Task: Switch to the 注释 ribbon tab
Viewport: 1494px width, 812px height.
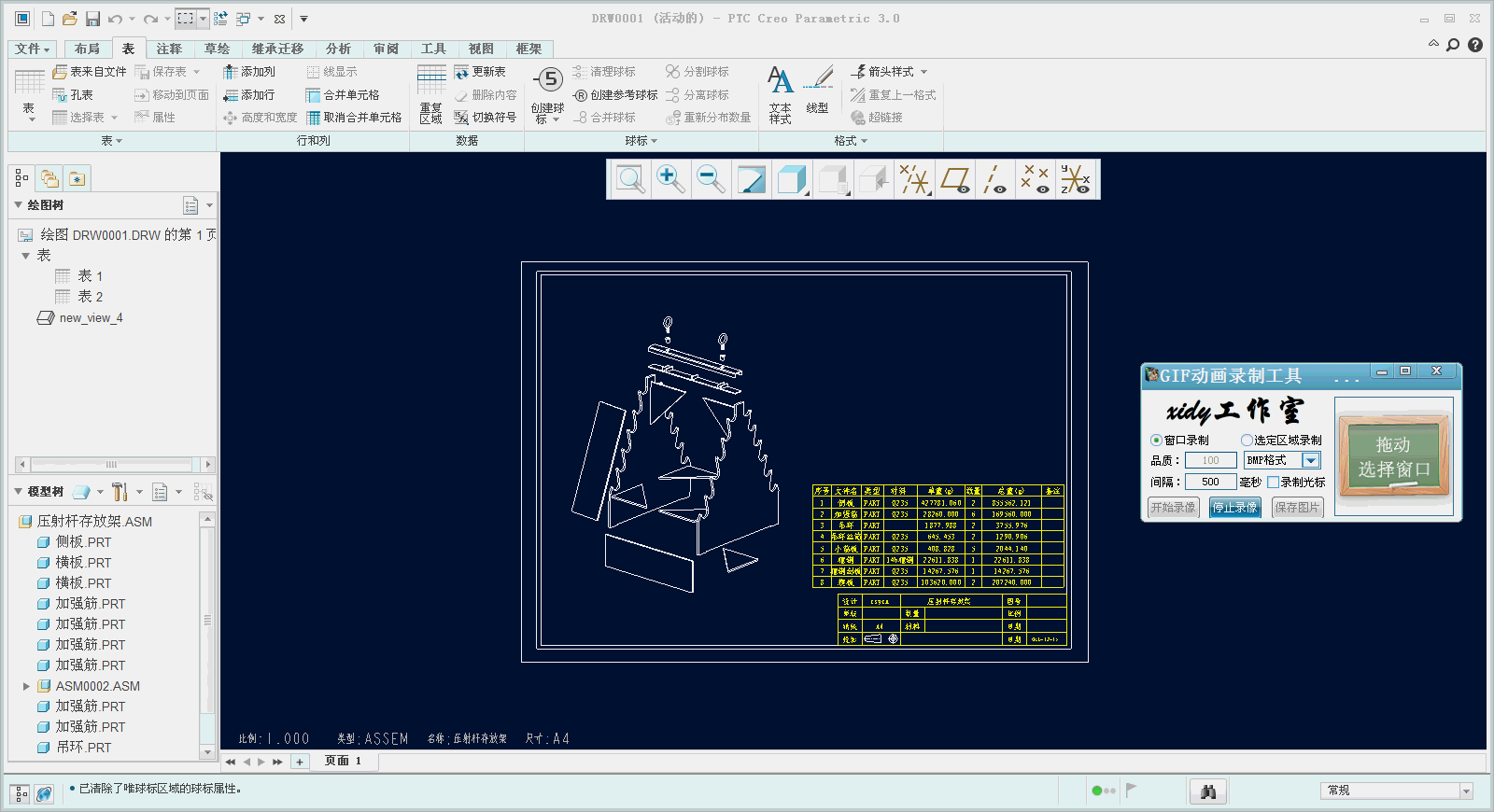Action: pos(169,49)
